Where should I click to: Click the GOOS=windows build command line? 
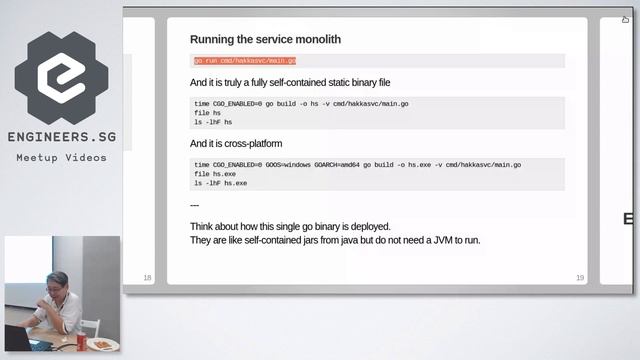tap(358, 165)
